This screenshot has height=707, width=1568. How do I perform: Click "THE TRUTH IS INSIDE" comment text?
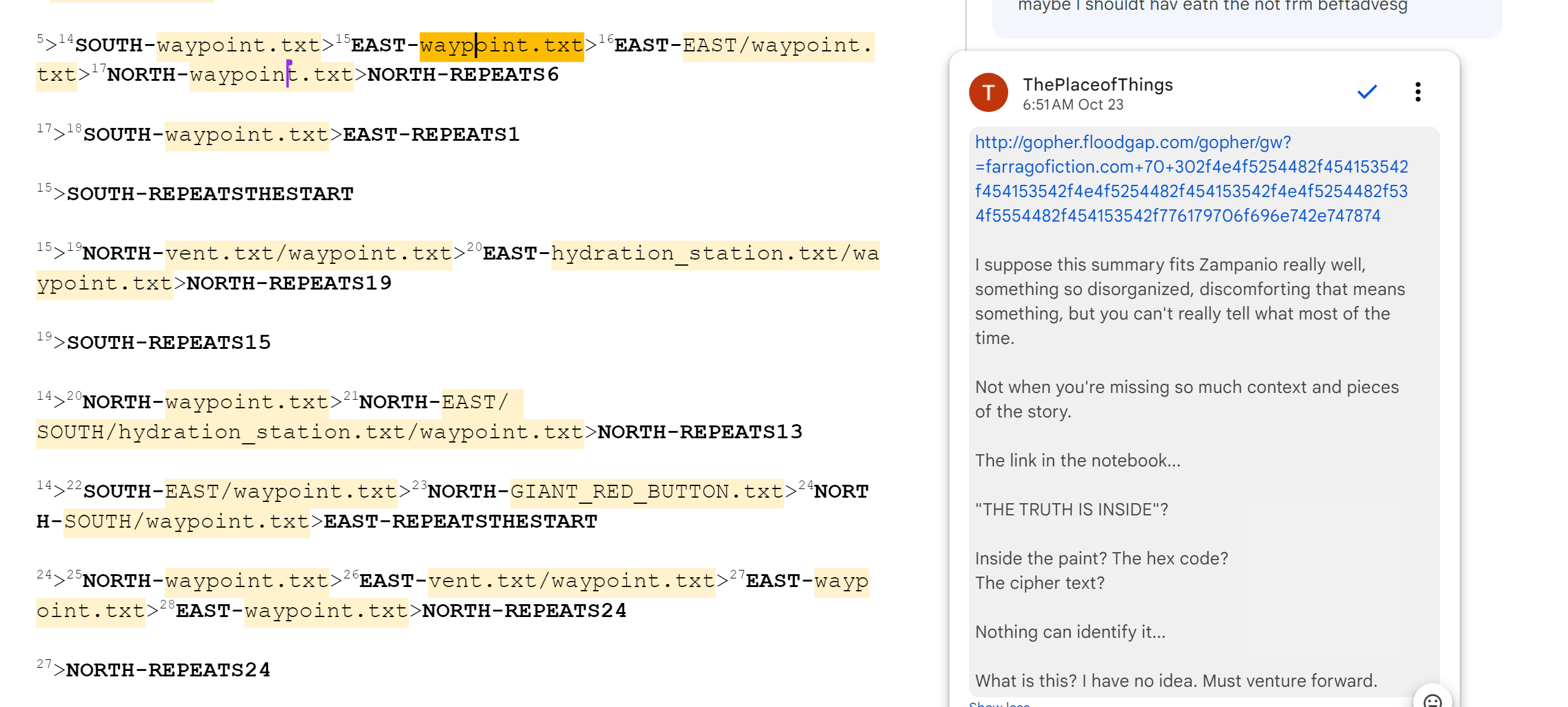(1071, 510)
